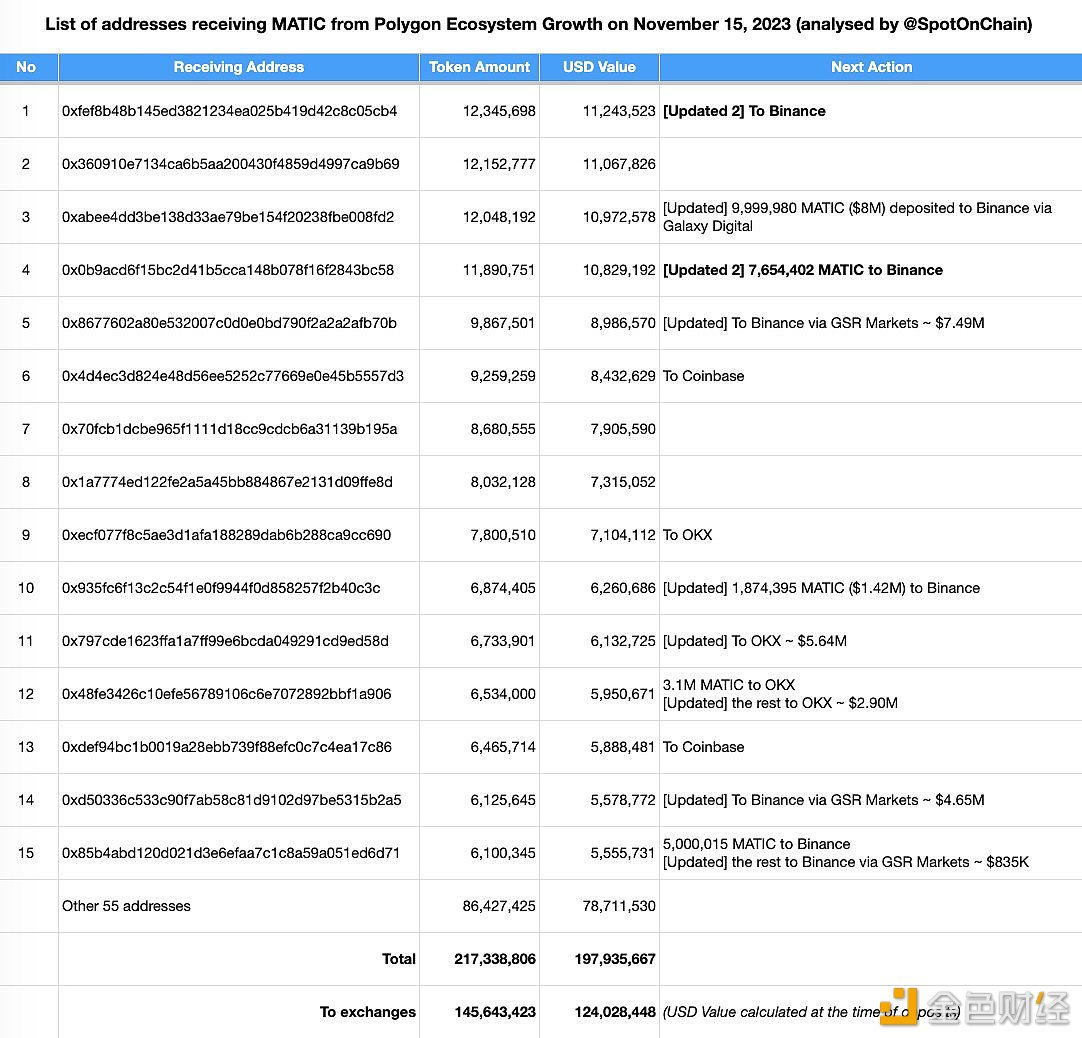Click USD value 7,315,052
This screenshot has height=1038, width=1082.
point(623,482)
